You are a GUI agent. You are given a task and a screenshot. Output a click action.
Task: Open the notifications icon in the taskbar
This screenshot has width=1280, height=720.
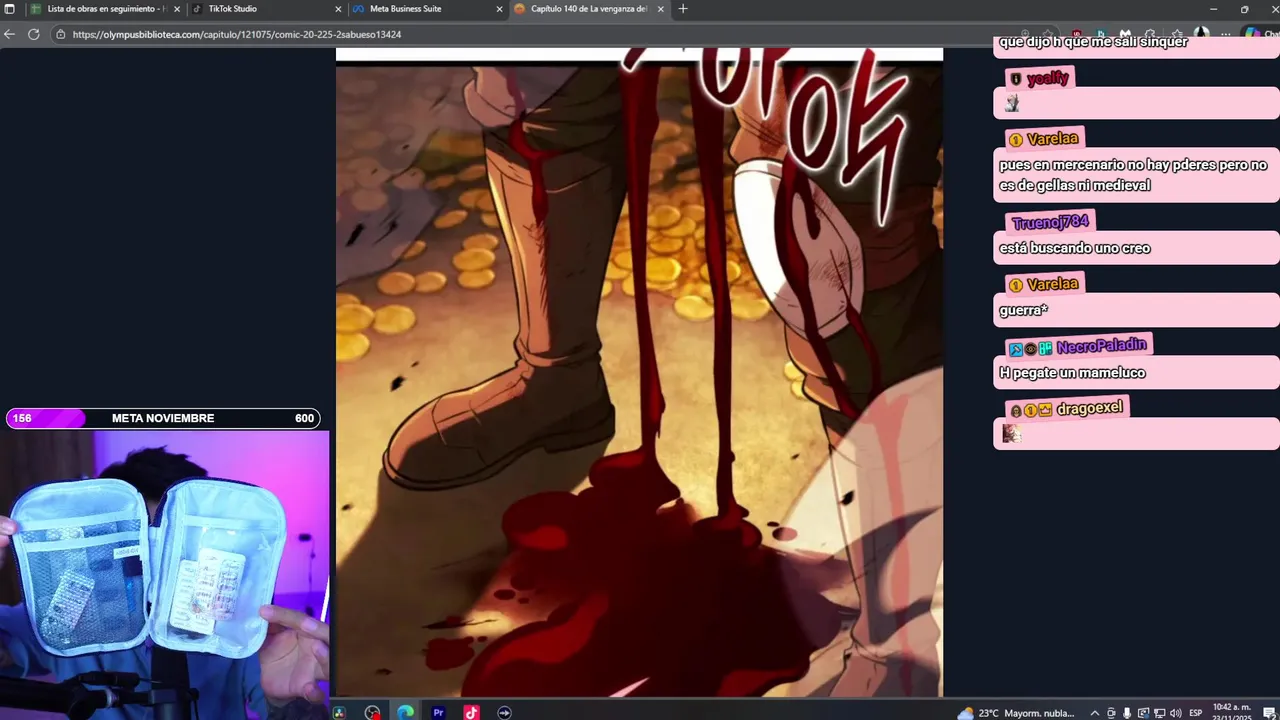point(1268,713)
